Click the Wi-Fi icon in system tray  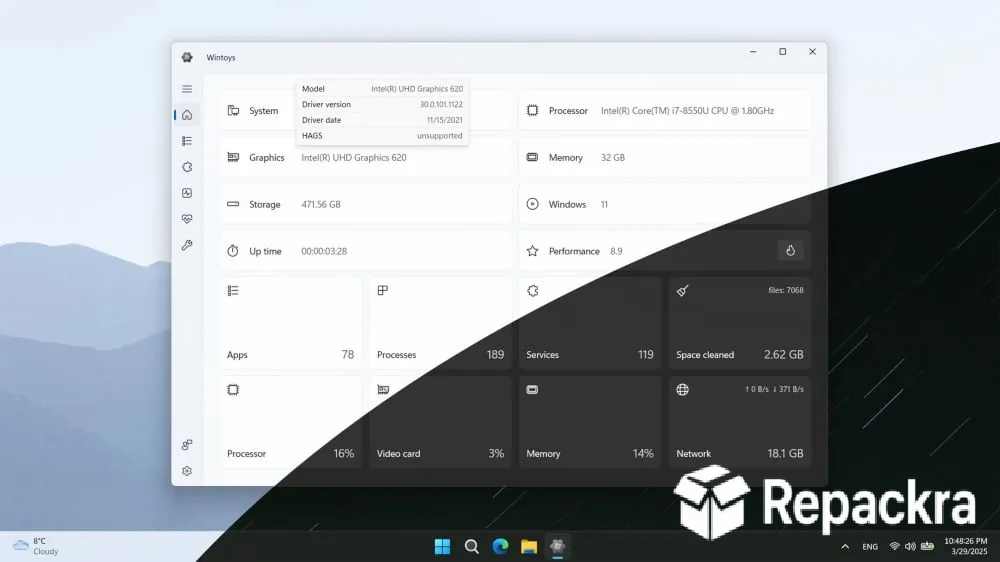point(895,547)
